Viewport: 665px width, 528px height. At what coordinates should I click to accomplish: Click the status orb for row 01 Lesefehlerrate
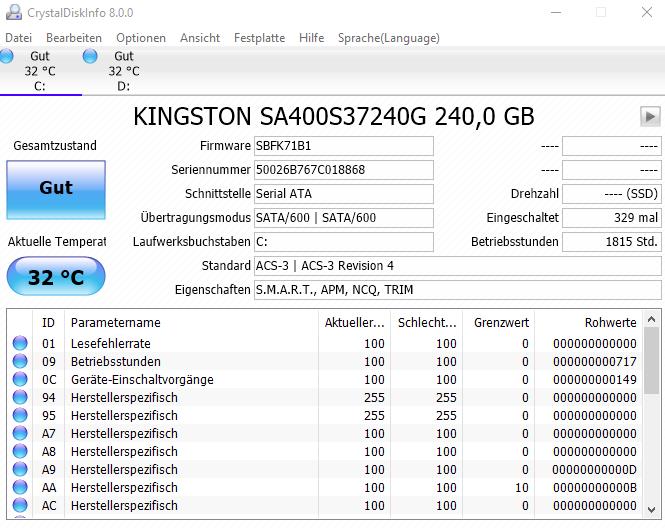coord(20,343)
